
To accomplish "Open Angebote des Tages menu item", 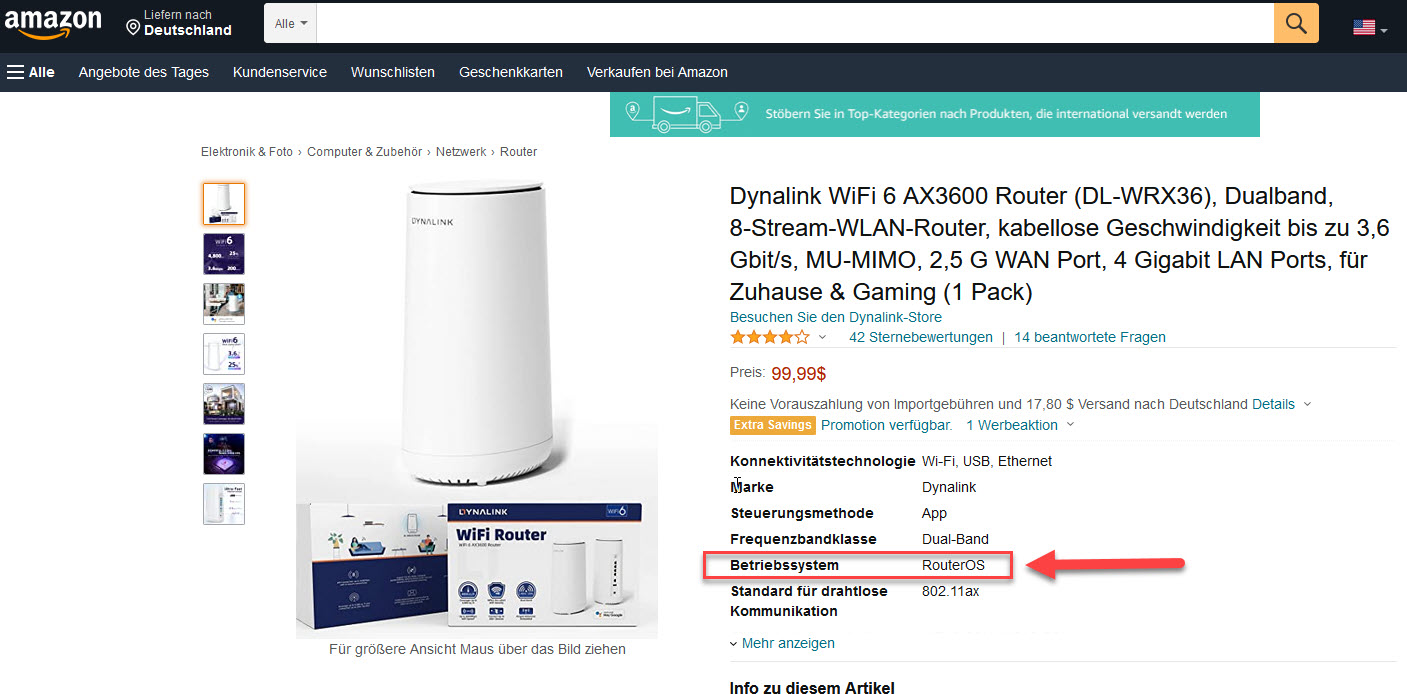I will (x=144, y=72).
